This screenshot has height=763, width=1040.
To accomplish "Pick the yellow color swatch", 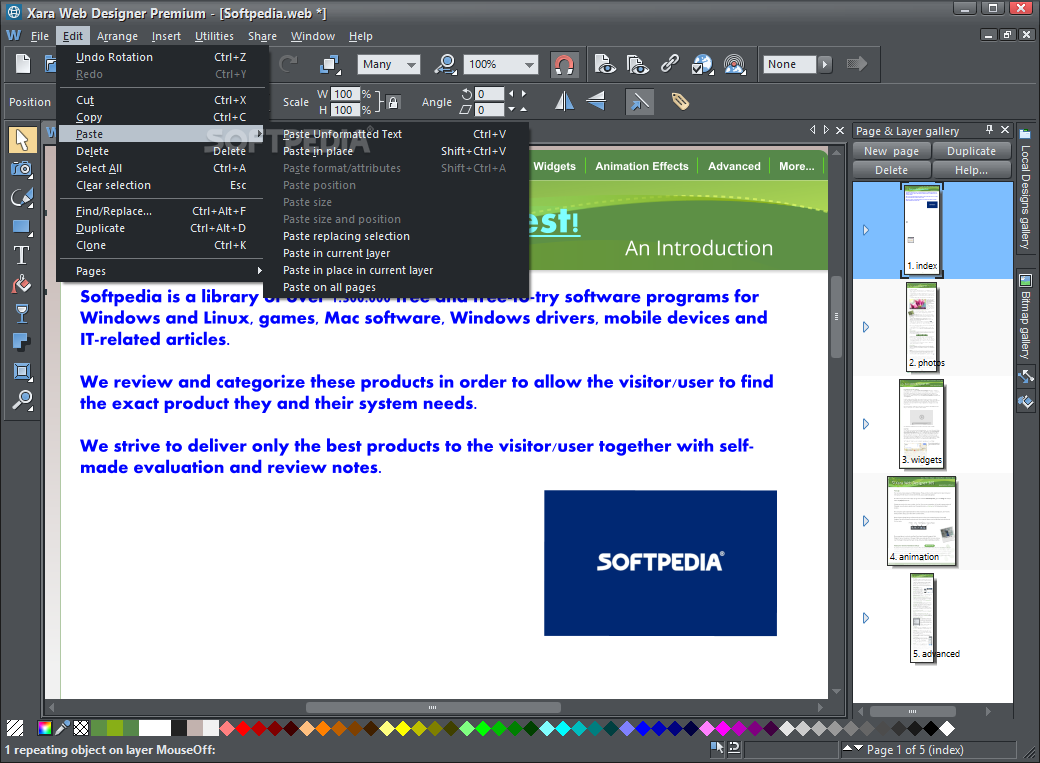I will (403, 728).
